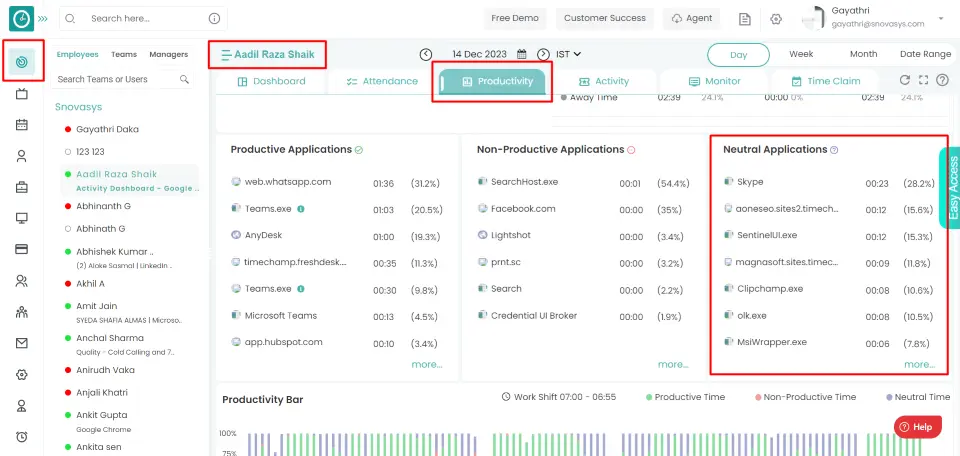Click the Free Demo button
Viewport: 960px width, 456px height.
pos(515,18)
